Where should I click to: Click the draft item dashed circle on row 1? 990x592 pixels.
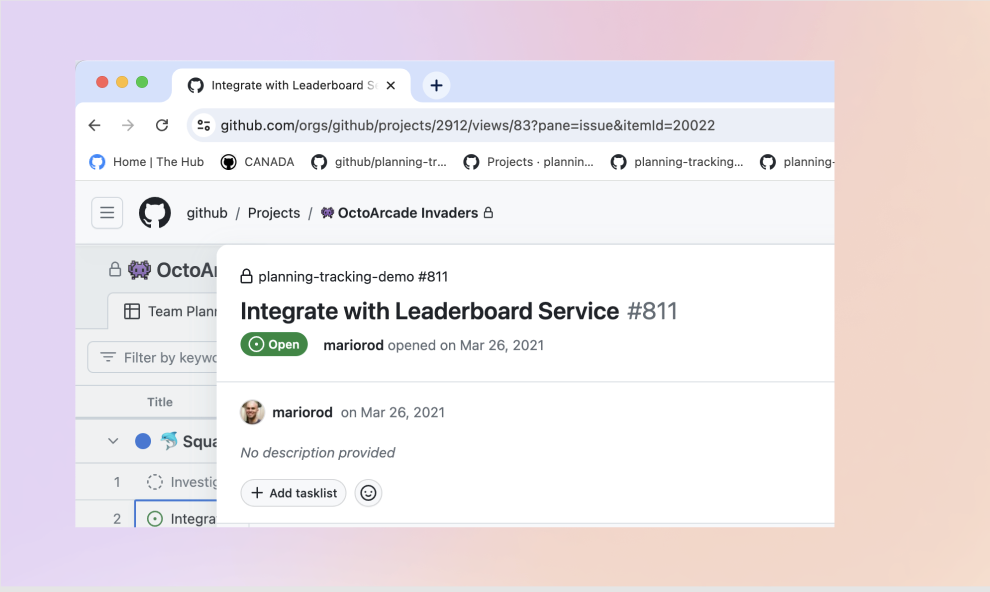point(155,481)
